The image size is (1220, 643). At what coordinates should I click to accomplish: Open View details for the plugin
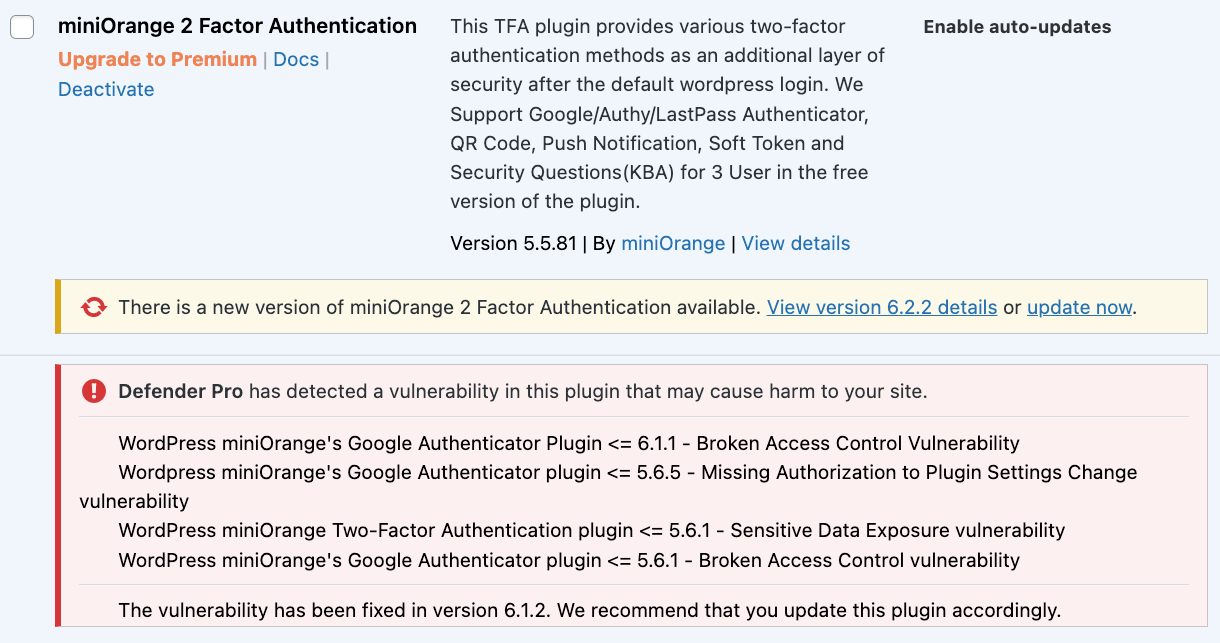(x=795, y=243)
